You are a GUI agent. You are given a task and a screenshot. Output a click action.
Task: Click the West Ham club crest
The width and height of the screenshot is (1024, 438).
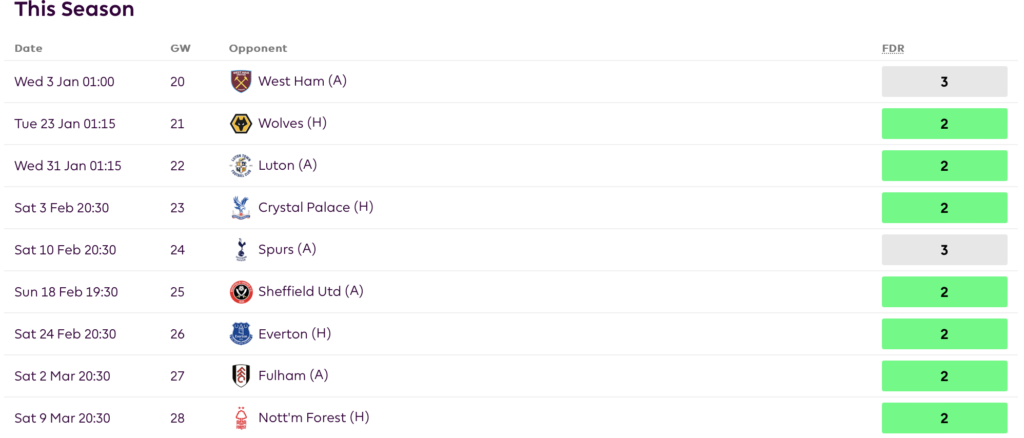tap(241, 82)
